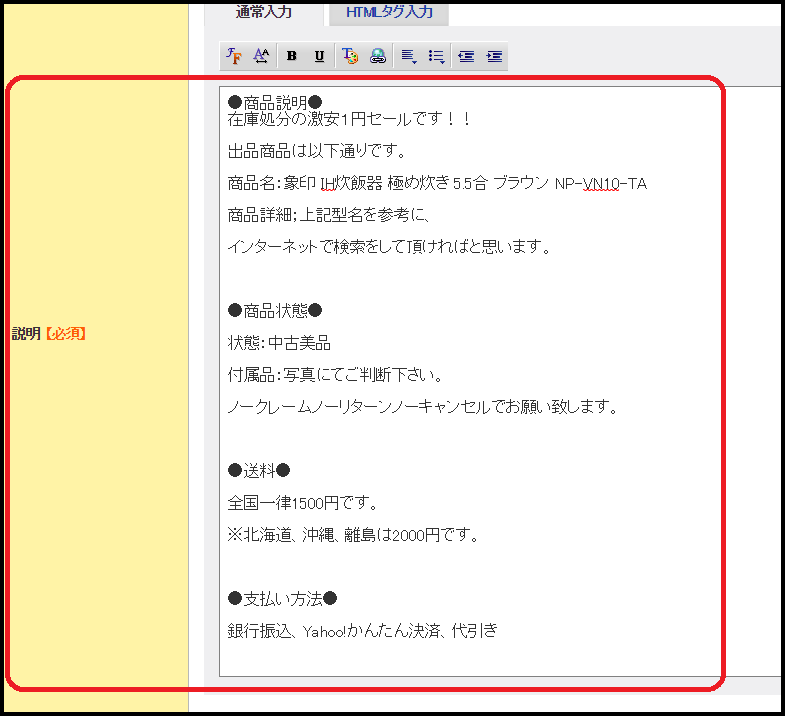
Task: Insert a hyperlink with link icon
Action: [x=378, y=56]
